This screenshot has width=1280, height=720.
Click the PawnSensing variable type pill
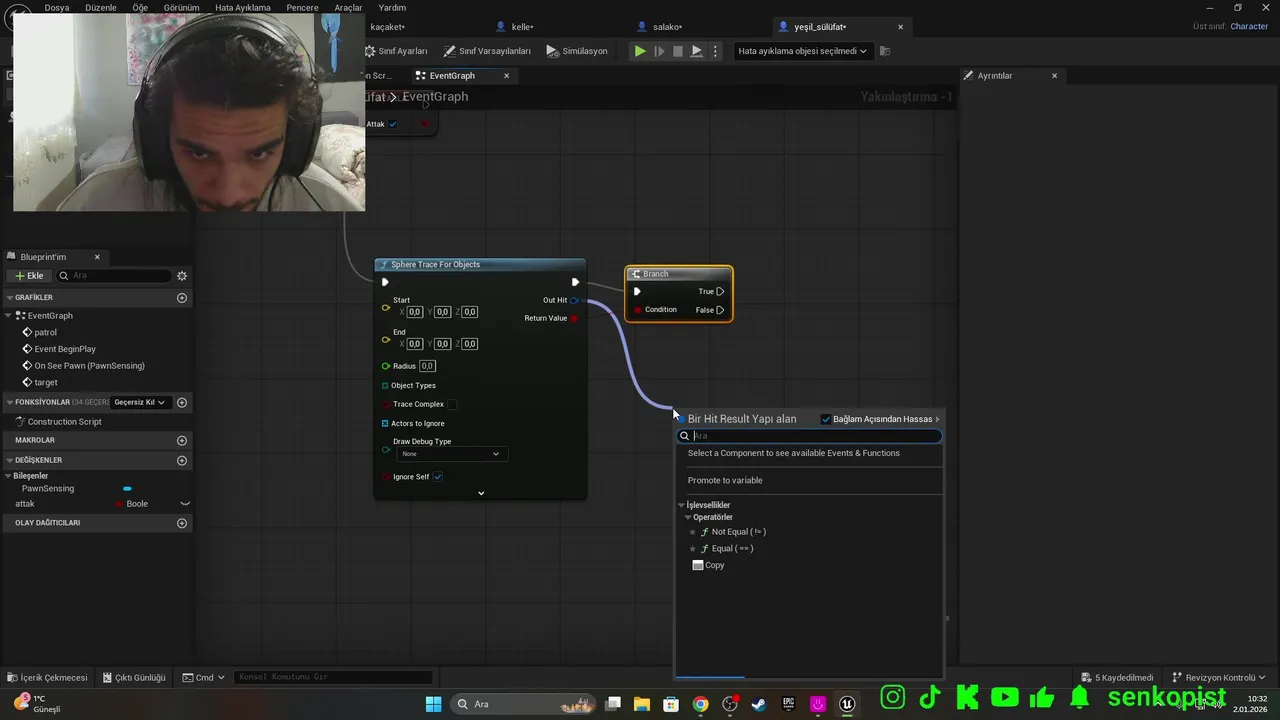coord(127,489)
